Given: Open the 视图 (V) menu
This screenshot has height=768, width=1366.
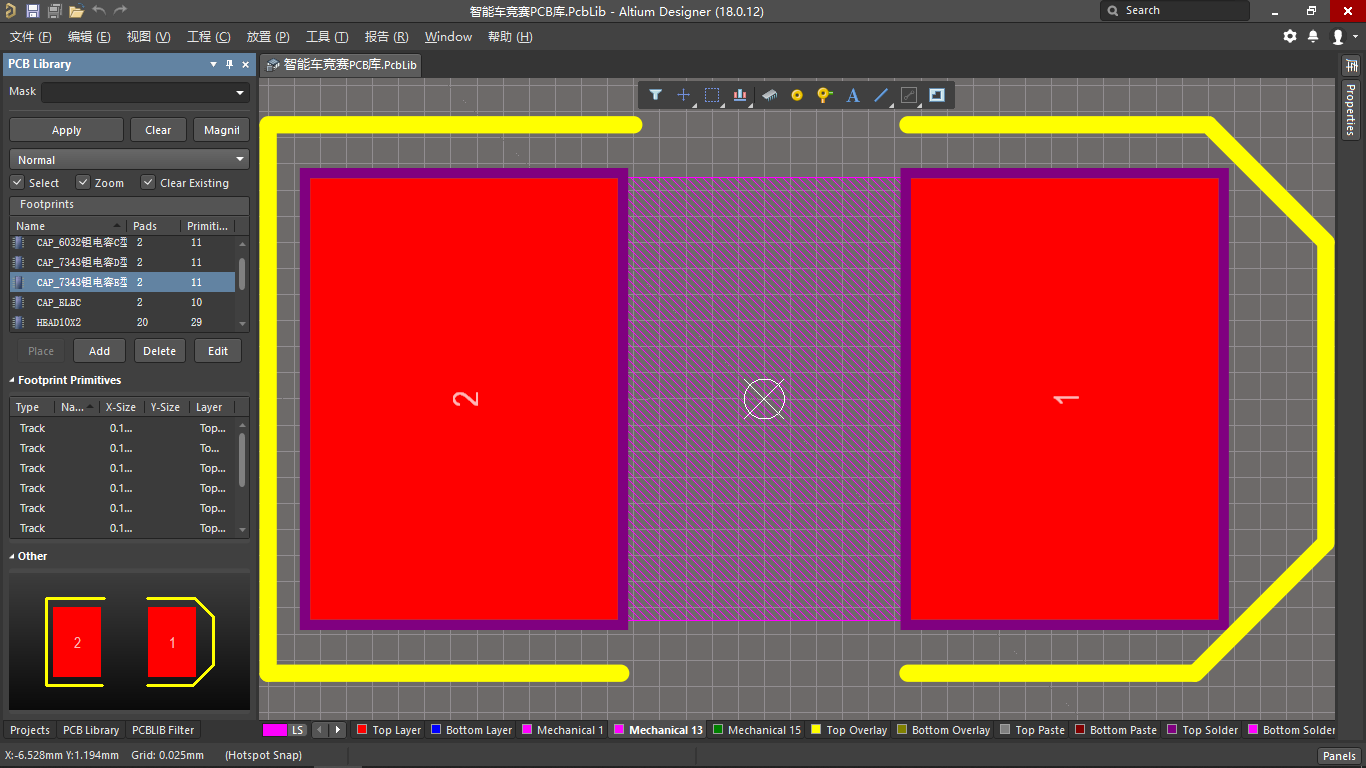Looking at the screenshot, I should click(148, 37).
